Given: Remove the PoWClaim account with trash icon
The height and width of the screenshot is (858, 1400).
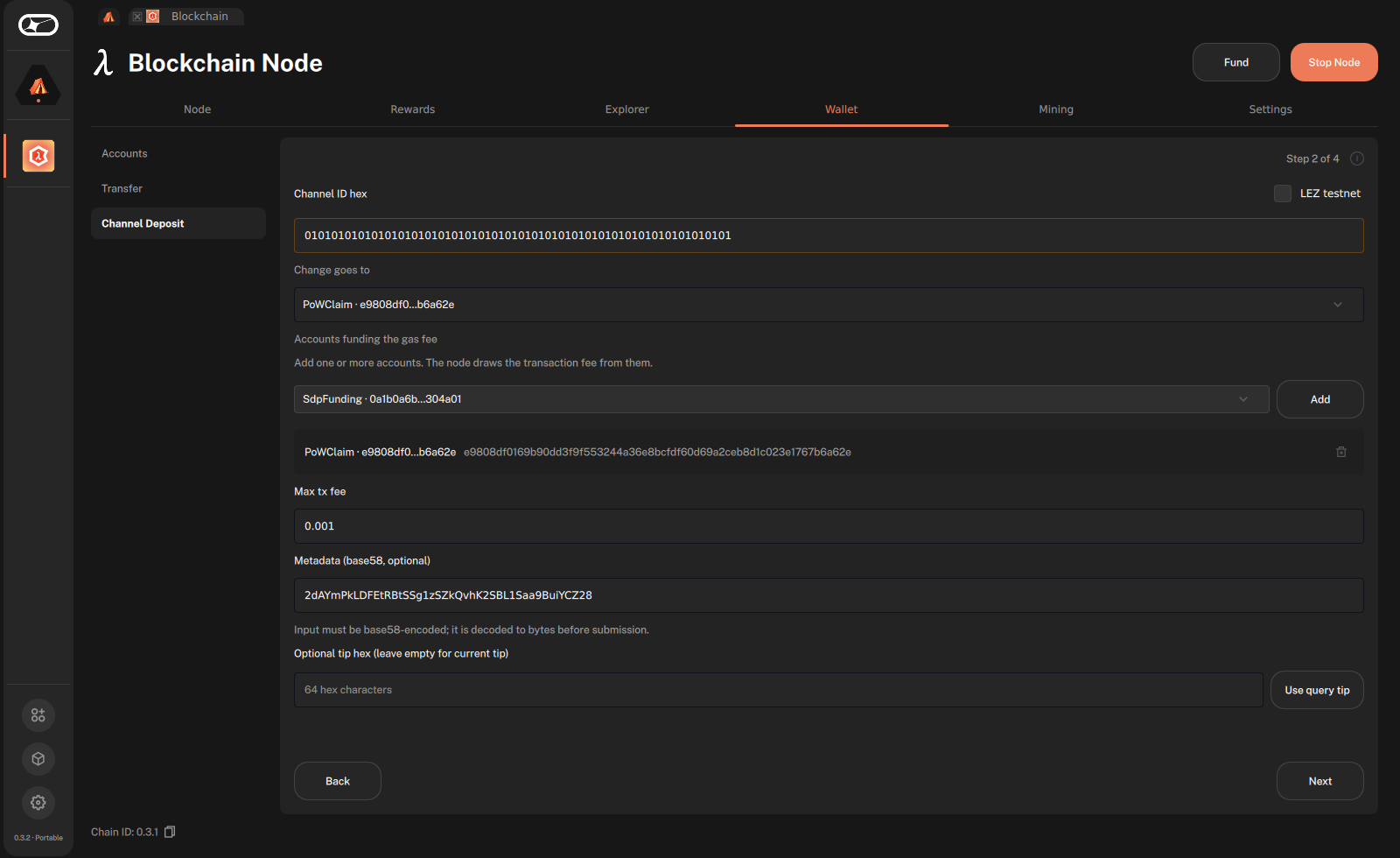Looking at the screenshot, I should (1341, 452).
